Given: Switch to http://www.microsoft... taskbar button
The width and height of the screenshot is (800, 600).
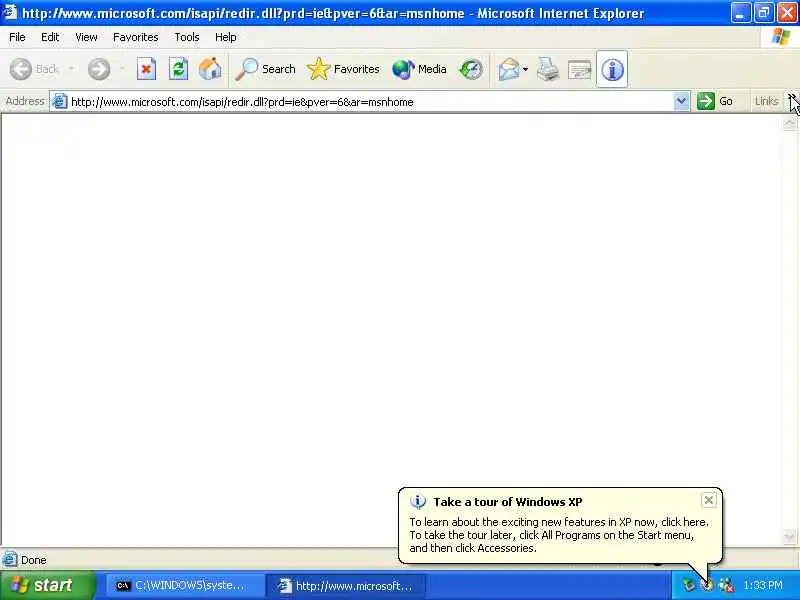Looking at the screenshot, I should click(347, 586).
